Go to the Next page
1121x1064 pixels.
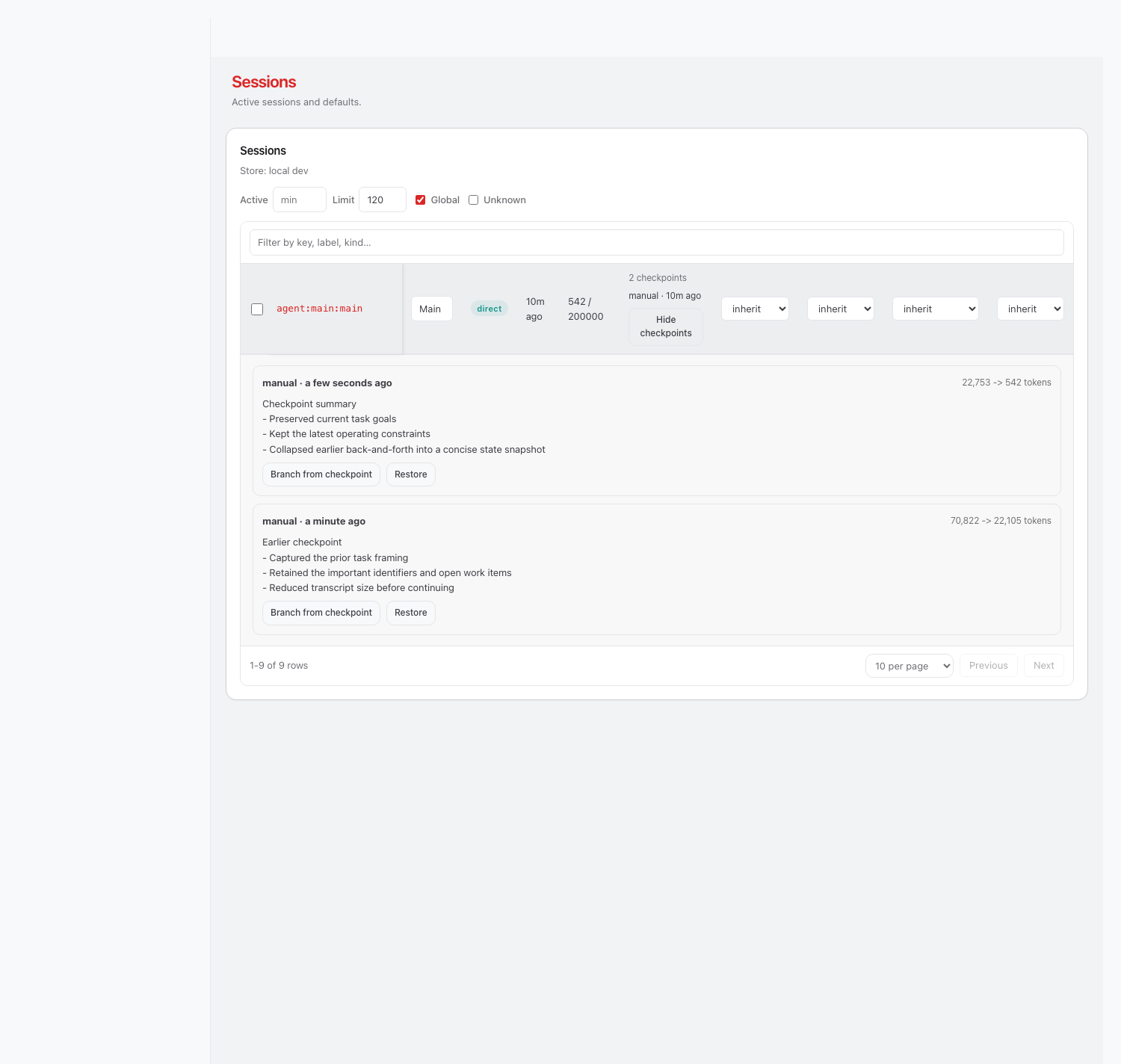(x=1043, y=666)
